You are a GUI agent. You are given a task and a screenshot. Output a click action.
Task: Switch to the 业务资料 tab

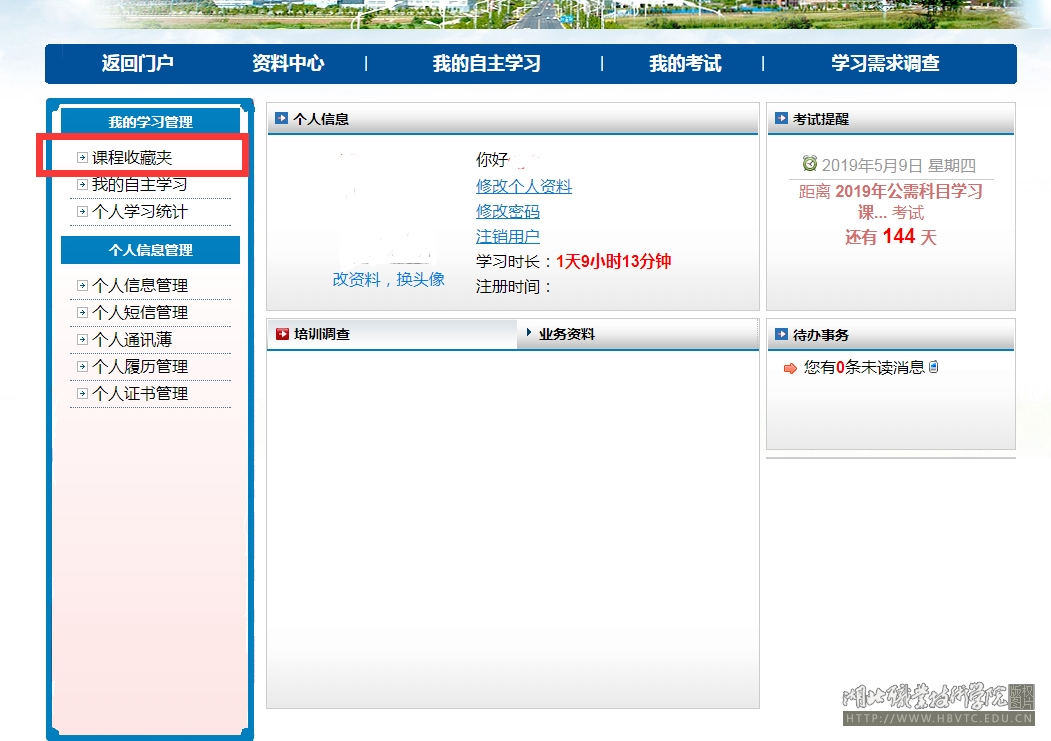coord(566,335)
